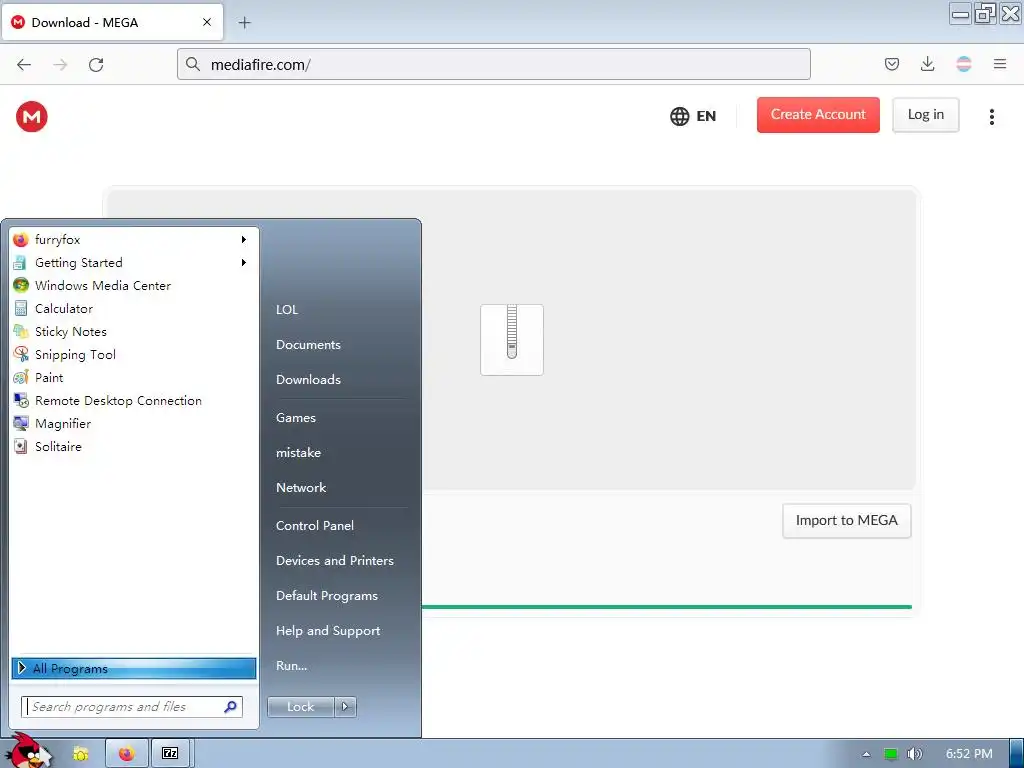Click the search magnifier in Start menu

231,707
